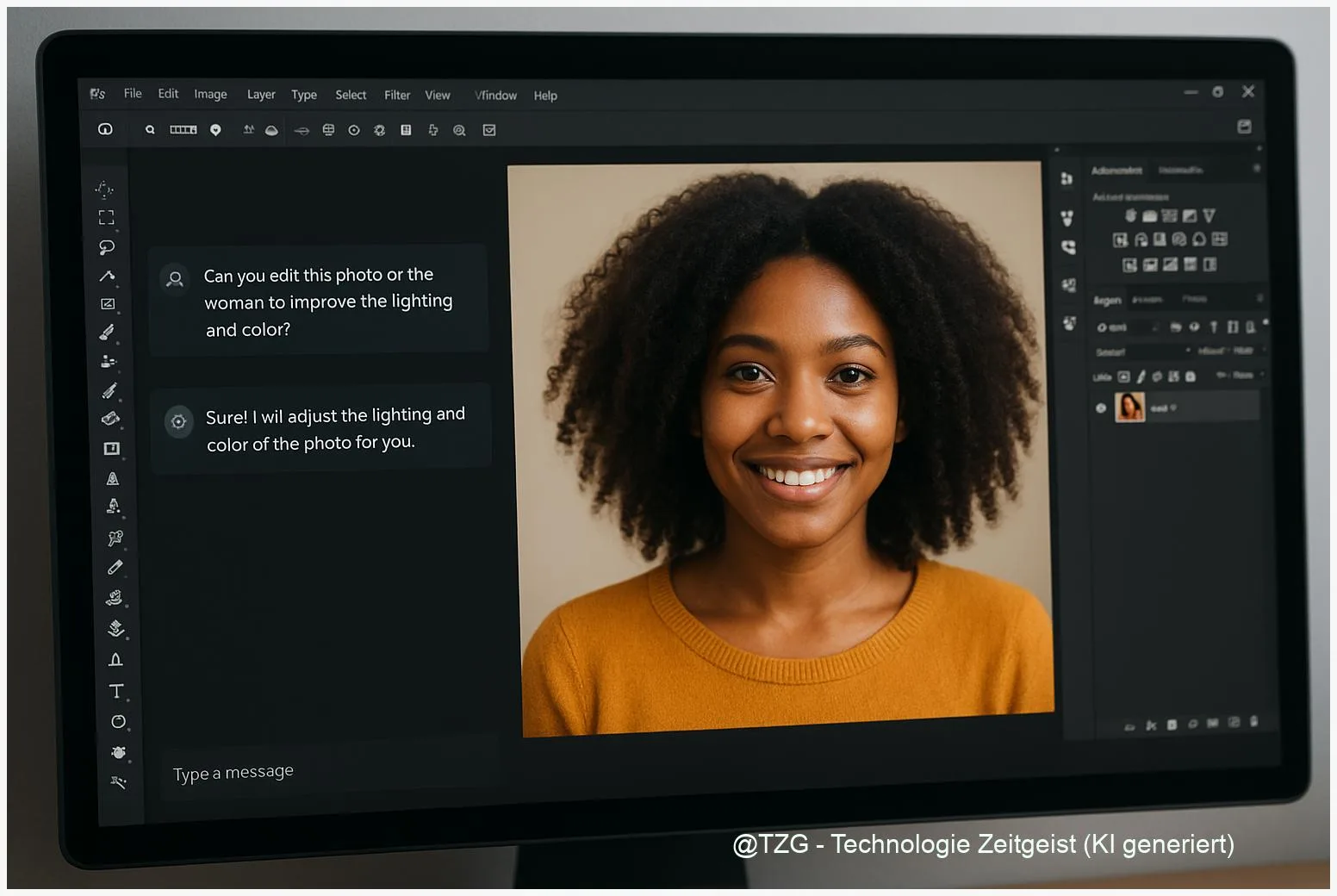
Task: Toggle the filter switch dot in layers panel
Action: 1265,323
